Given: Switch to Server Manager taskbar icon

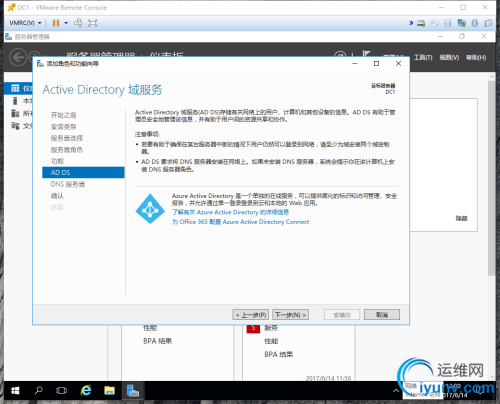Looking at the screenshot, I should point(133,390).
